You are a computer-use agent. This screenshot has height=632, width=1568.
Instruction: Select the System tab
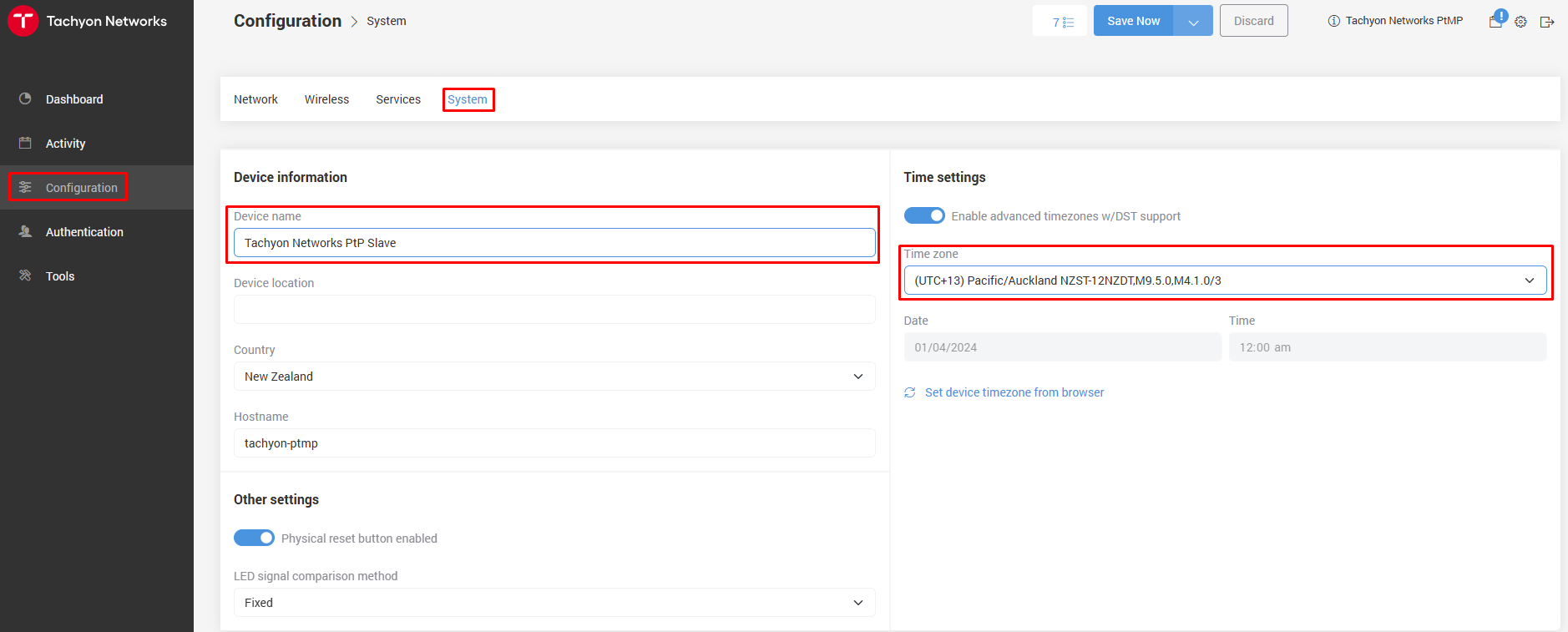468,99
